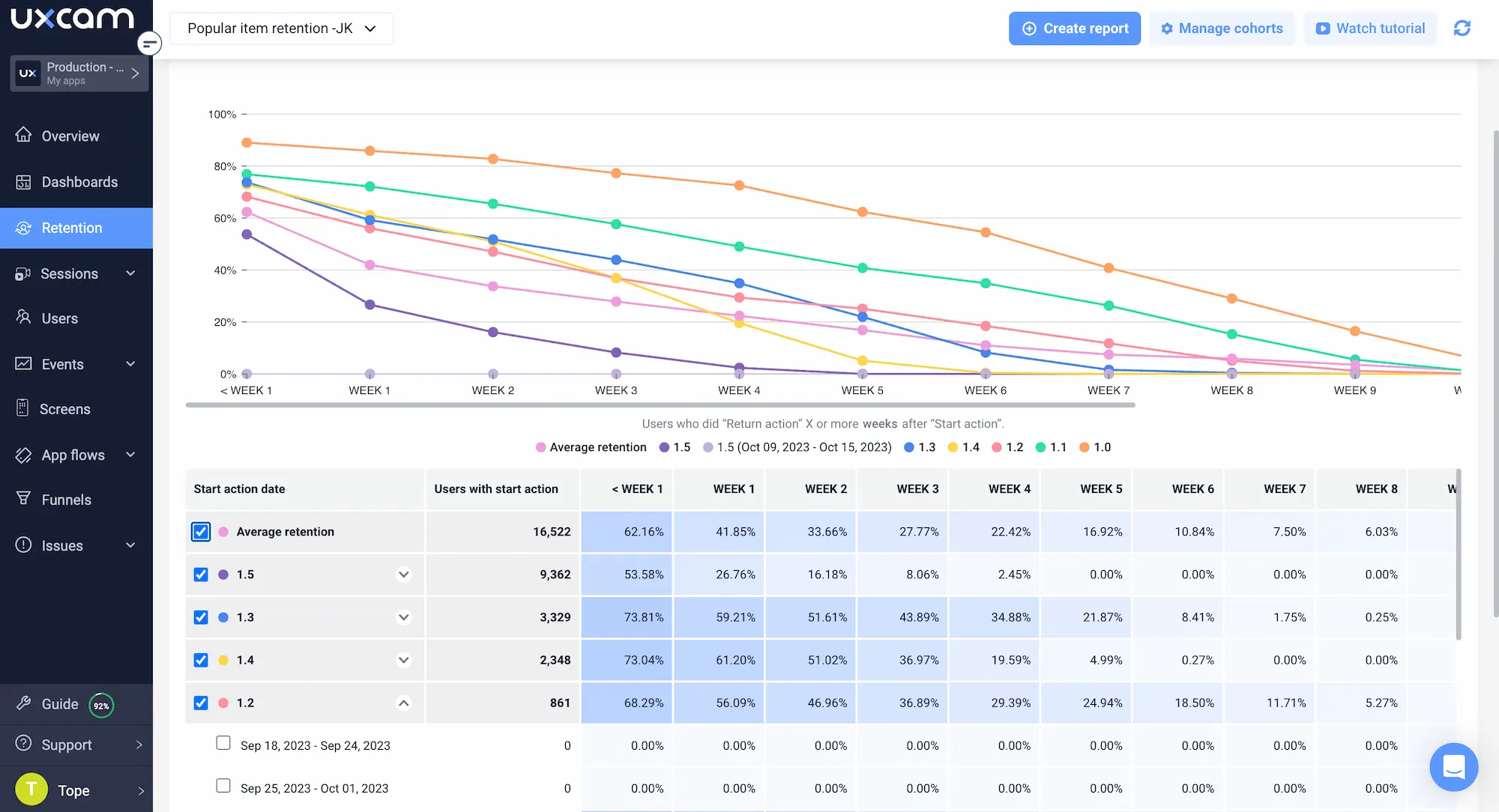Screen dimensions: 1499x812
Task: Click the Overview home icon
Action: [24, 135]
